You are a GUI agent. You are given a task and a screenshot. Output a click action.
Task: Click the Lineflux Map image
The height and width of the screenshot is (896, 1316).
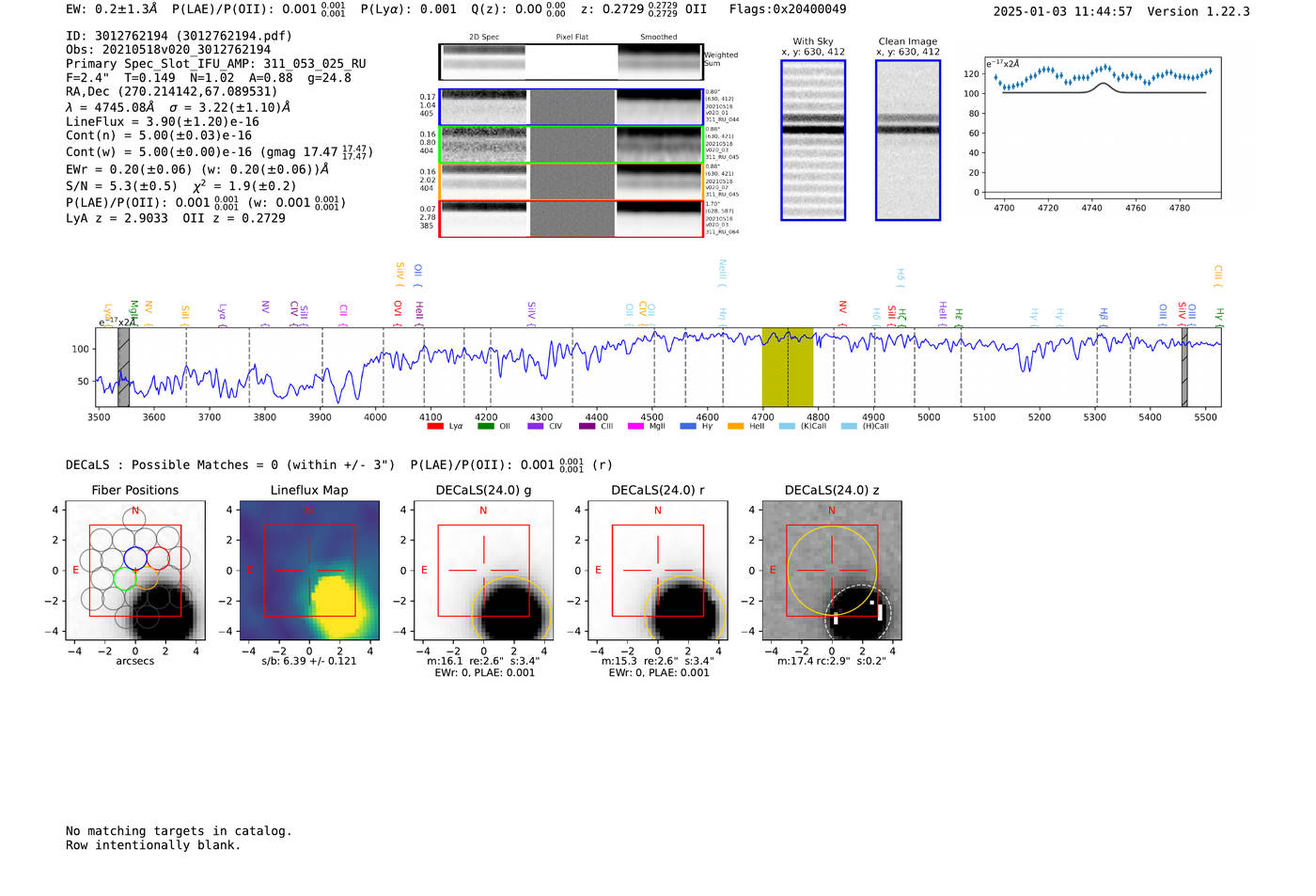click(309, 571)
